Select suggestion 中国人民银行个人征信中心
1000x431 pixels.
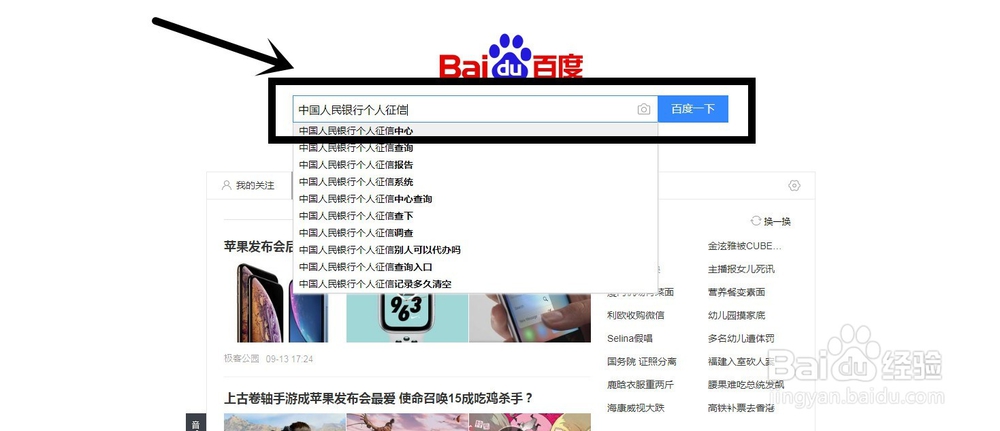(475, 131)
